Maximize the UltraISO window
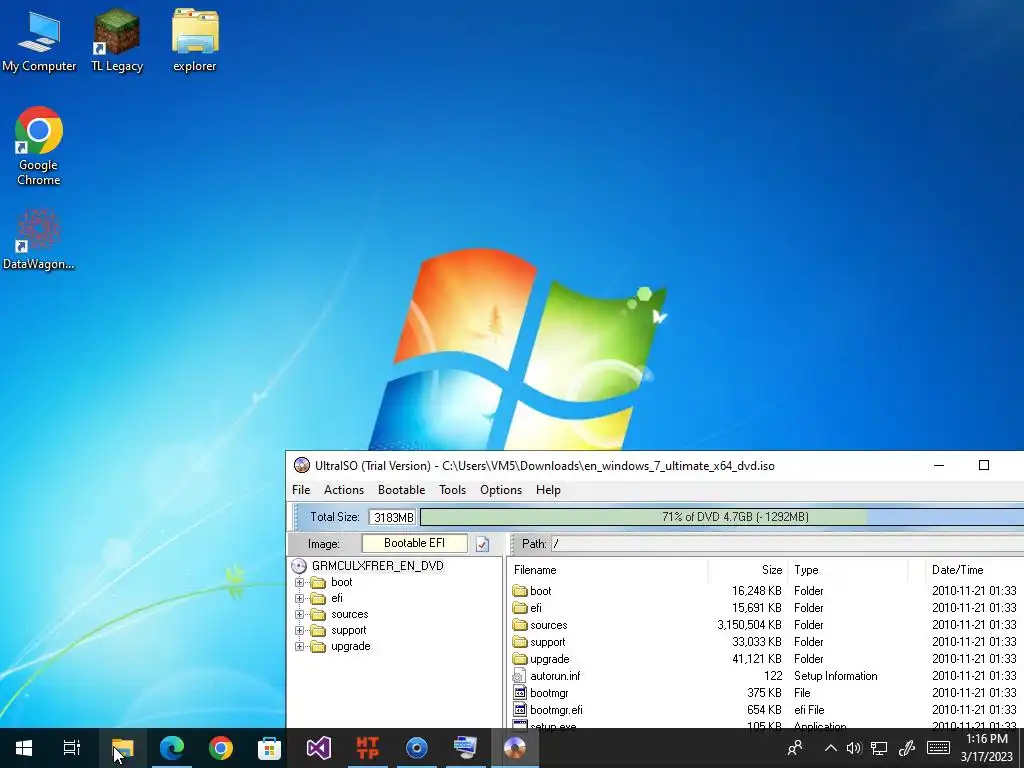 984,466
